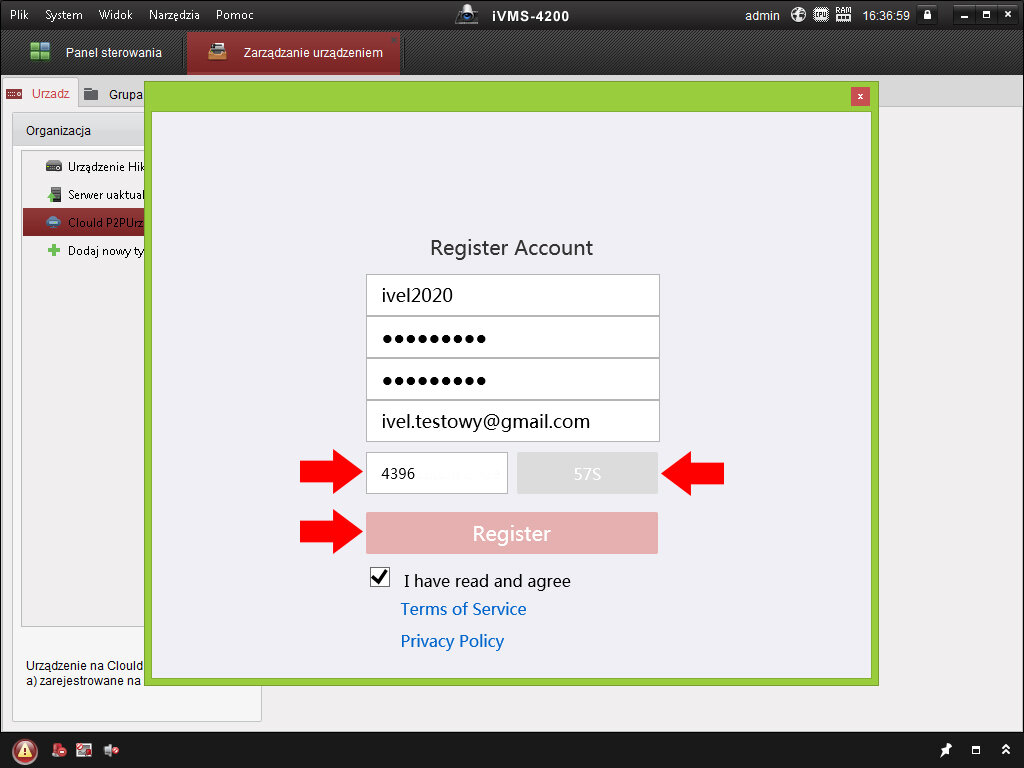Click the alarm warning icon in status bar
The height and width of the screenshot is (768, 1024).
(25, 750)
